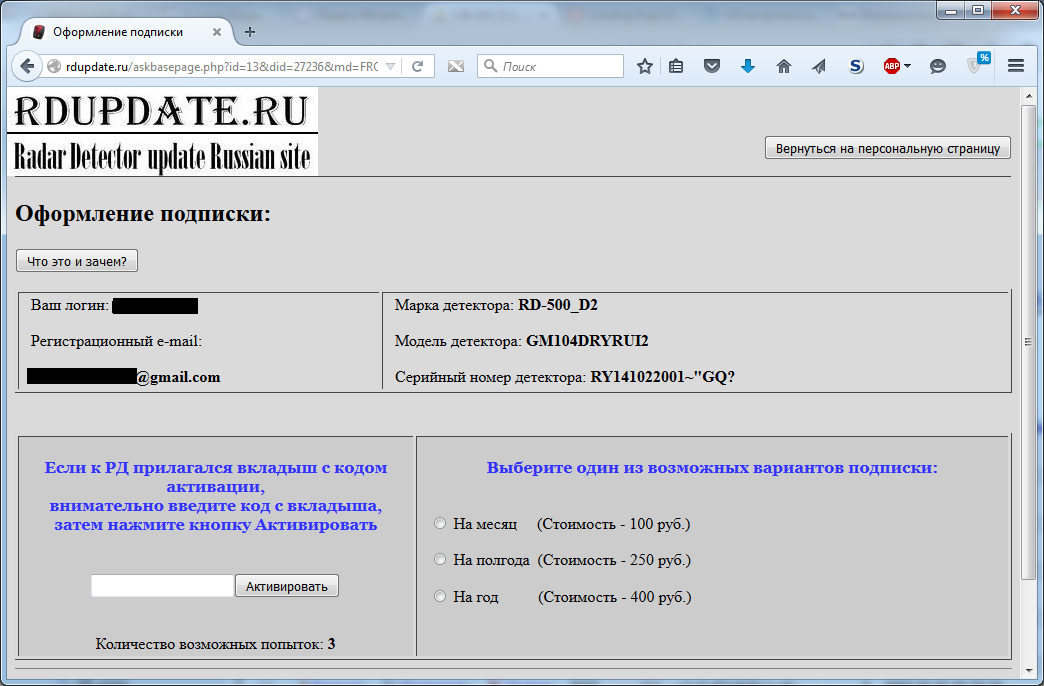
Task: Reload the page with the refresh icon
Action: 417,66
